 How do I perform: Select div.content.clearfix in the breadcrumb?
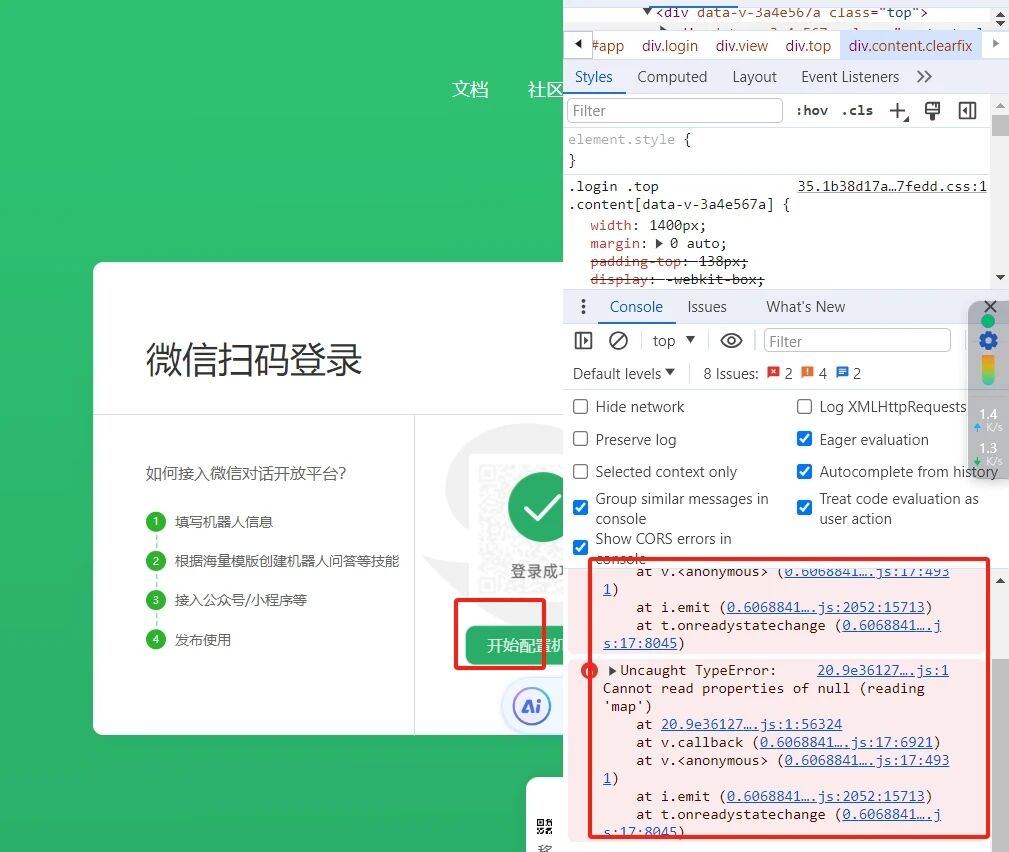(x=911, y=46)
